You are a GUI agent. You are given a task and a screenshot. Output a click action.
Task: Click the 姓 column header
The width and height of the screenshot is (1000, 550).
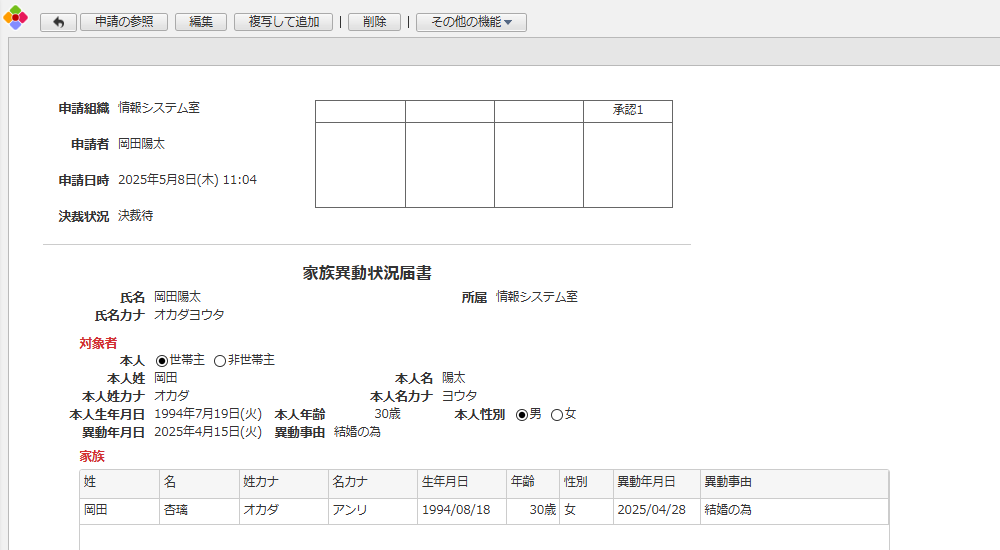[119, 483]
